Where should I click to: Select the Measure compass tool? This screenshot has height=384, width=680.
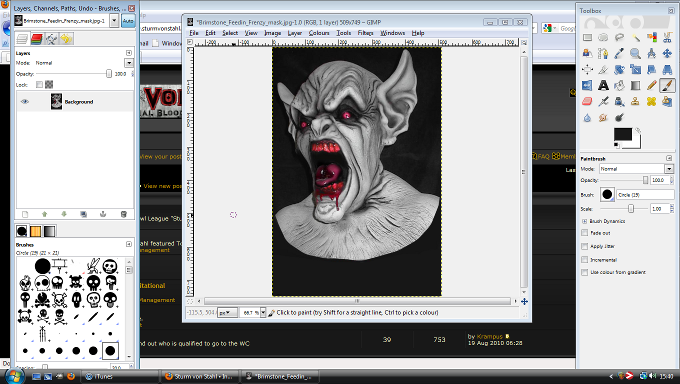(x=651, y=54)
